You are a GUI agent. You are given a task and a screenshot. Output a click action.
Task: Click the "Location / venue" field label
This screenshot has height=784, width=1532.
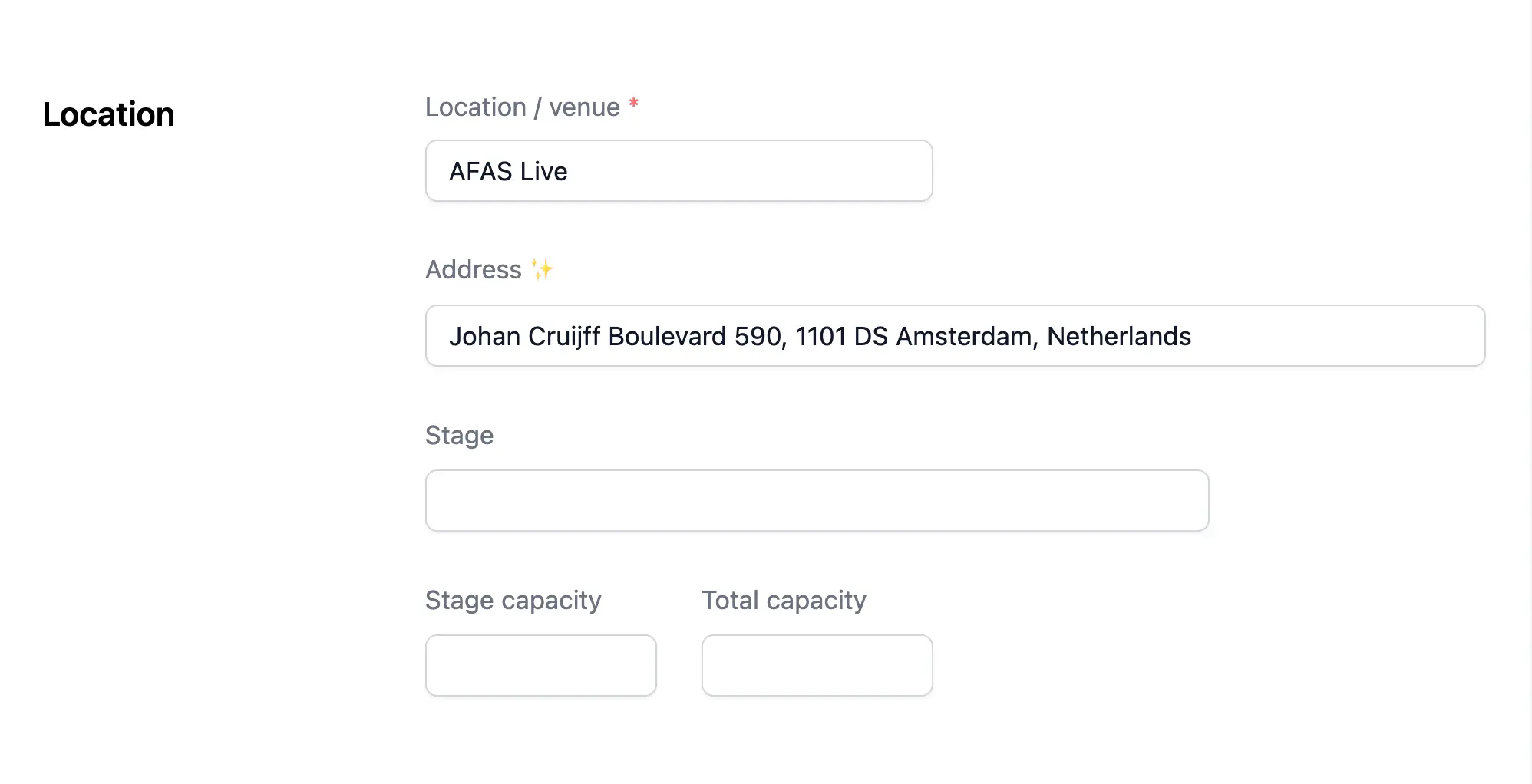(522, 107)
